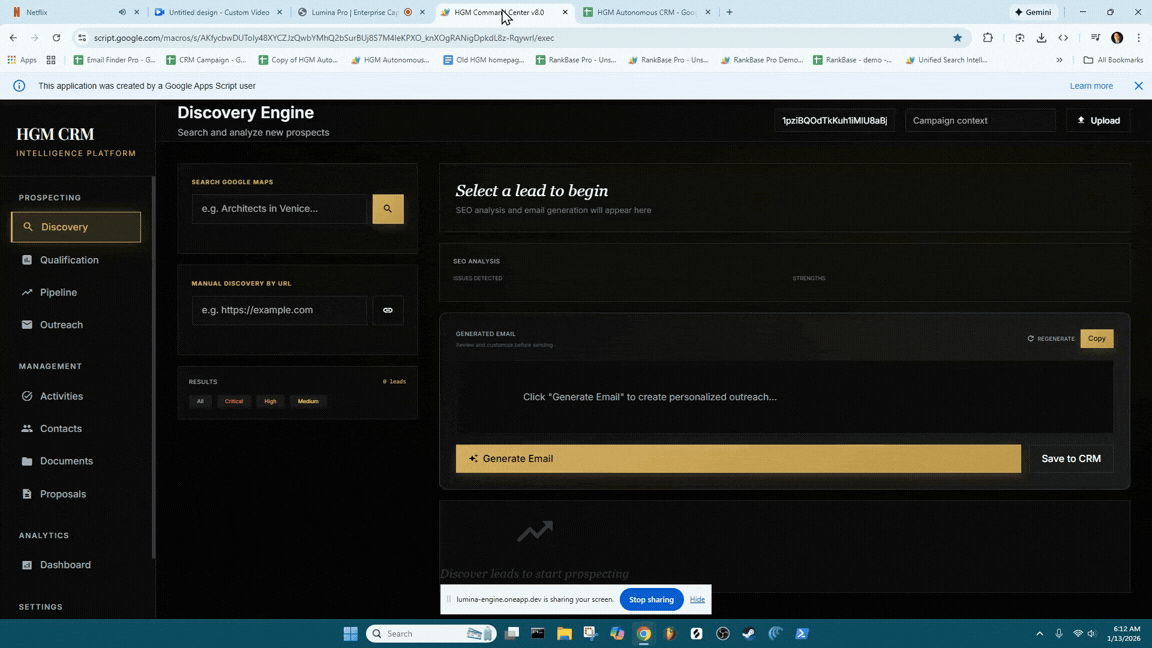This screenshot has width=1152, height=648.
Task: Expand hidden icons in the system tray
Action: 1039,633
